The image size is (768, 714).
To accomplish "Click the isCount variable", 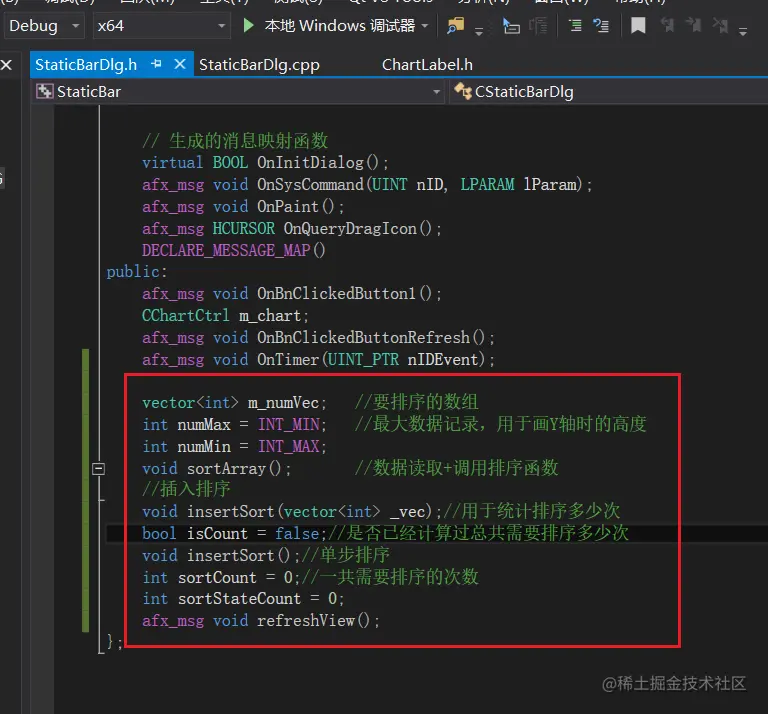I will coord(217,533).
